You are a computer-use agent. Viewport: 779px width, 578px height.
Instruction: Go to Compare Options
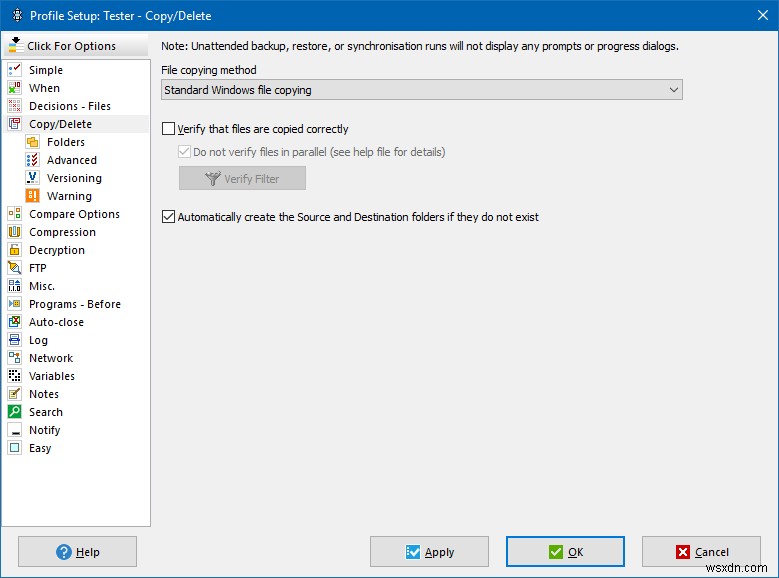[x=74, y=214]
